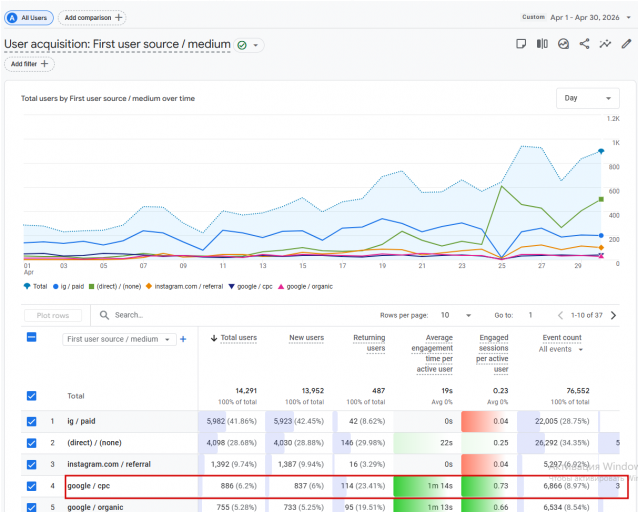Click the edit comparisons columns icon
This screenshot has width=638, height=512.
[542, 44]
